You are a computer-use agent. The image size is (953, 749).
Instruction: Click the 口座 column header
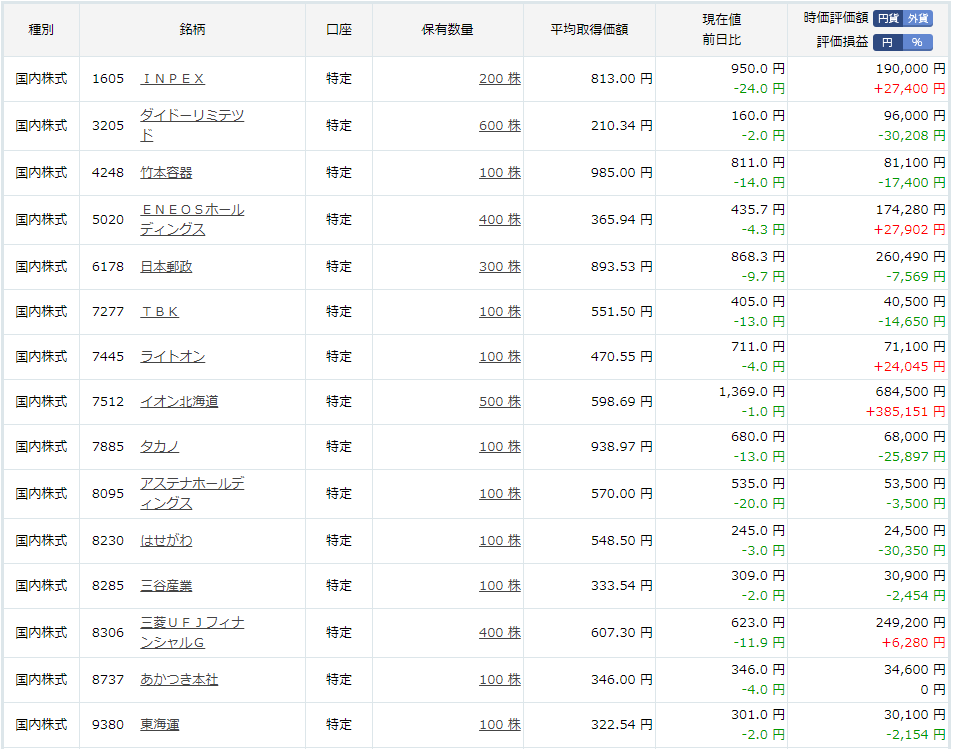tap(339, 30)
